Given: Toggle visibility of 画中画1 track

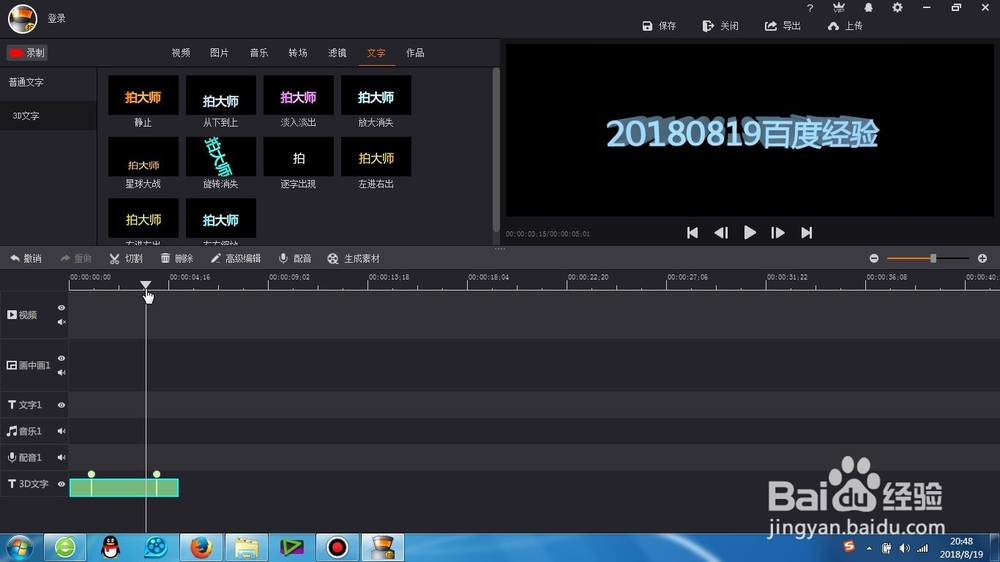Looking at the screenshot, I should tap(61, 359).
